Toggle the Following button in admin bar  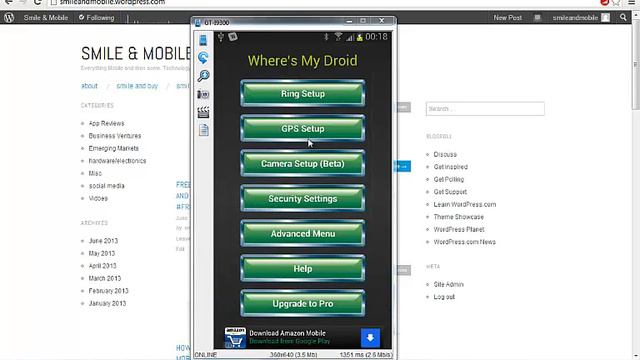tap(97, 18)
